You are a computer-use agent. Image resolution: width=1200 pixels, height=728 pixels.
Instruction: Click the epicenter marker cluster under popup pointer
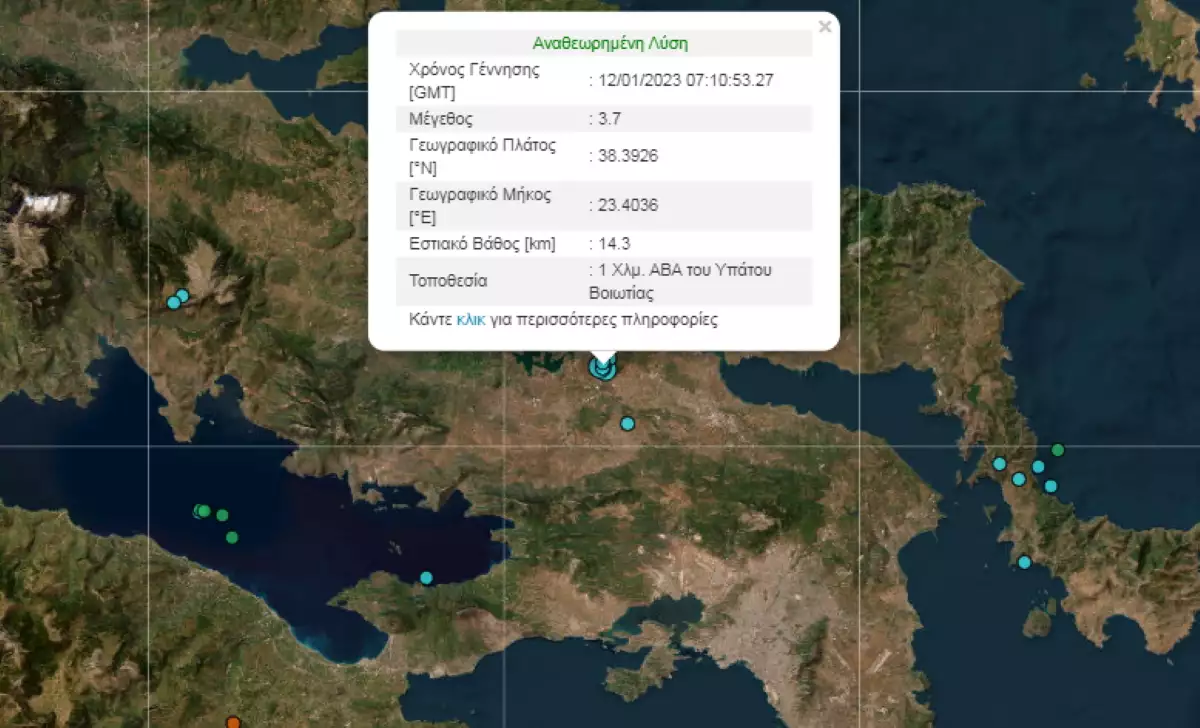click(x=602, y=368)
